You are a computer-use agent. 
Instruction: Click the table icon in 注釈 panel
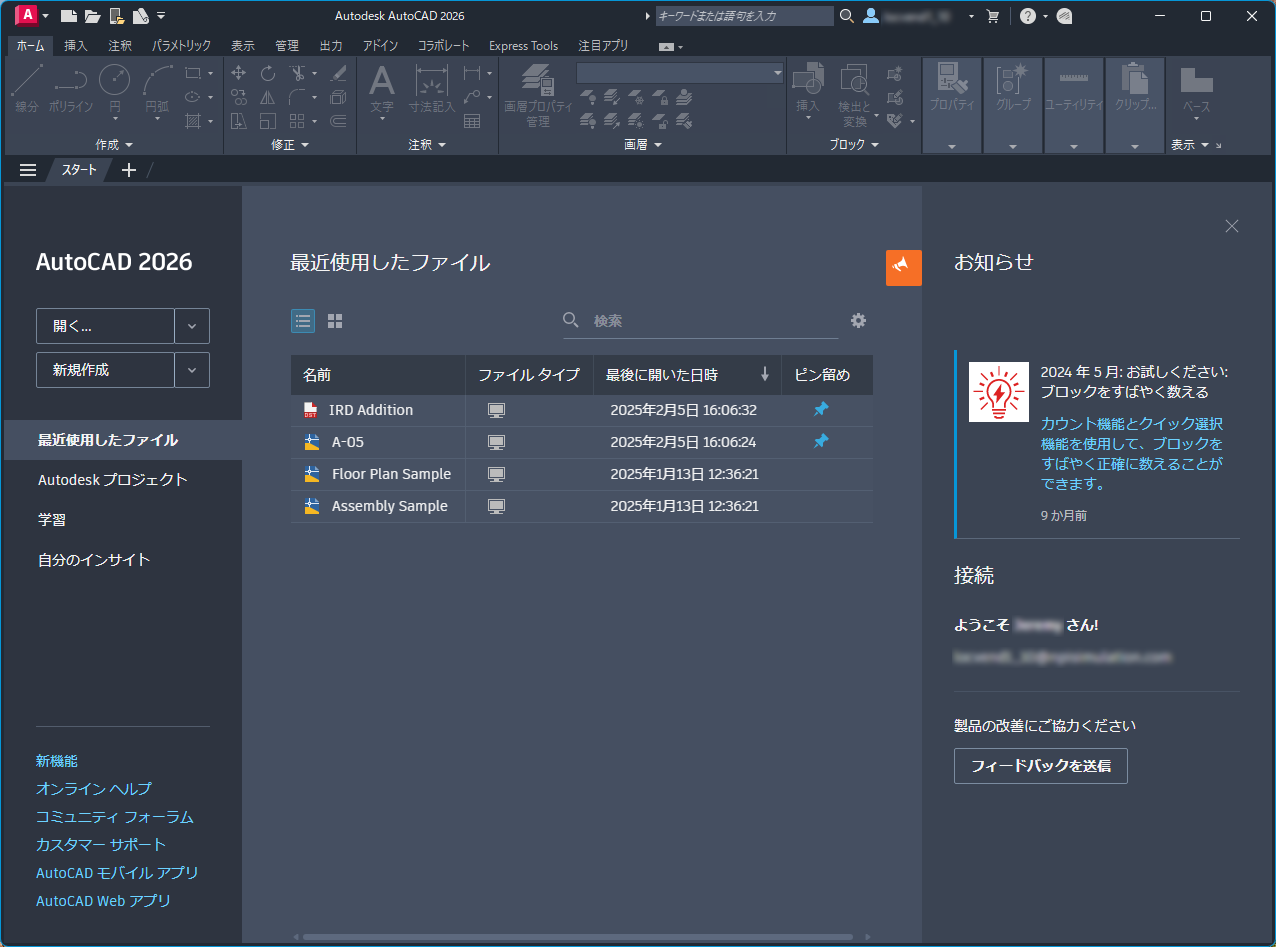pyautogui.click(x=472, y=120)
